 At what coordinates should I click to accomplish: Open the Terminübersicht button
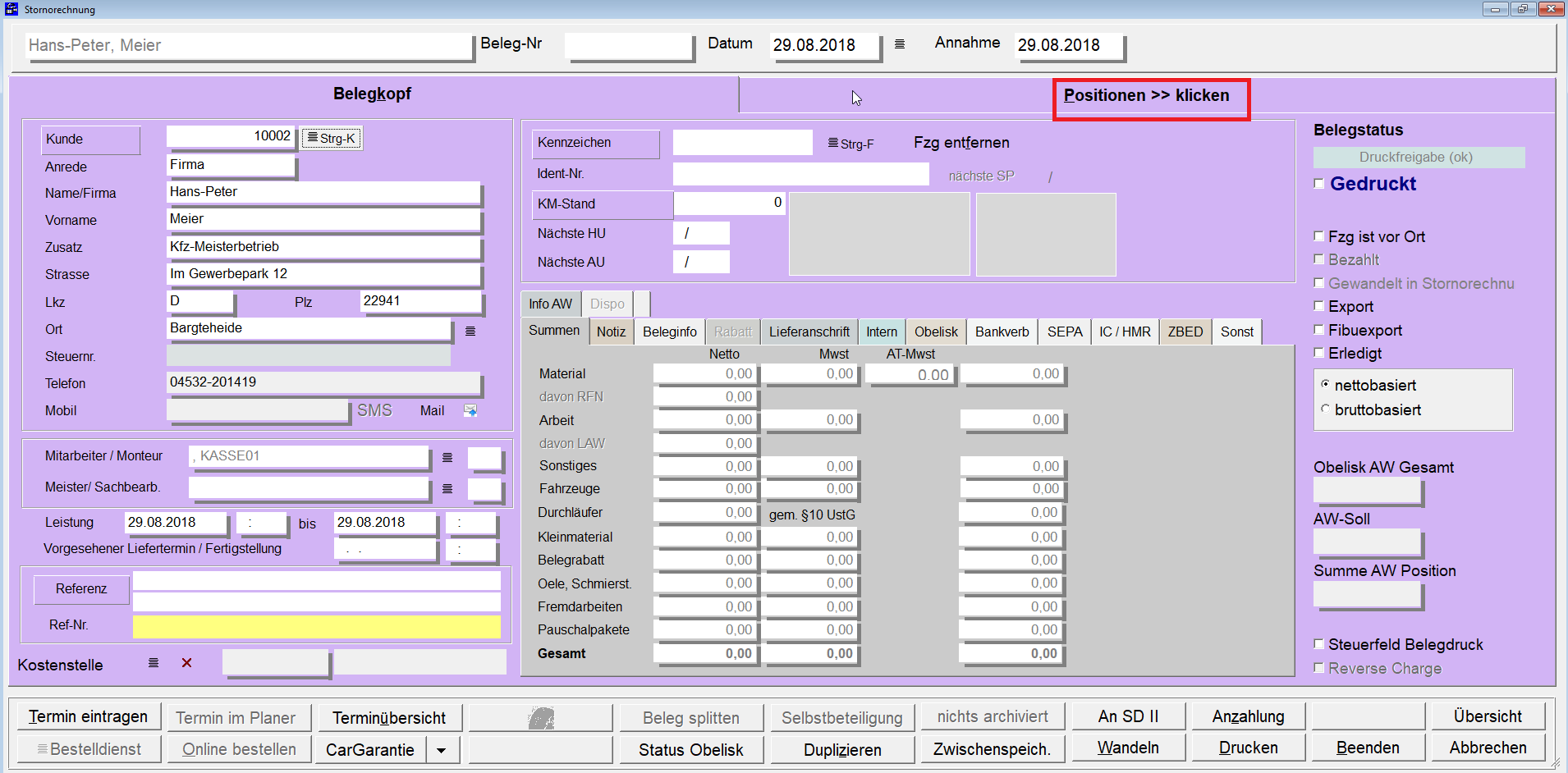389,717
